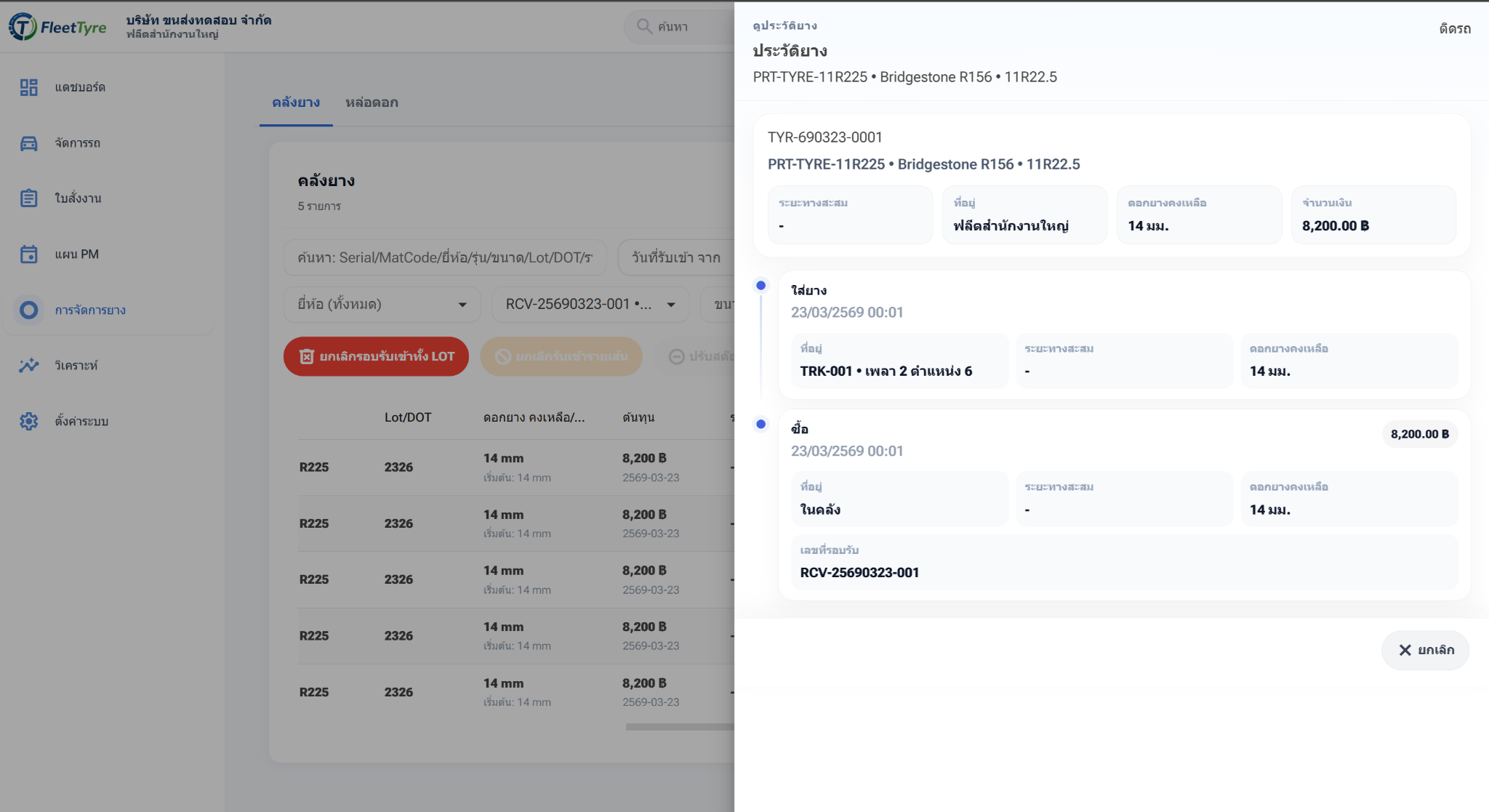Viewport: 1489px width, 812px height.
Task: Click the dashboard grid icon in the sidebar
Action: pos(28,87)
